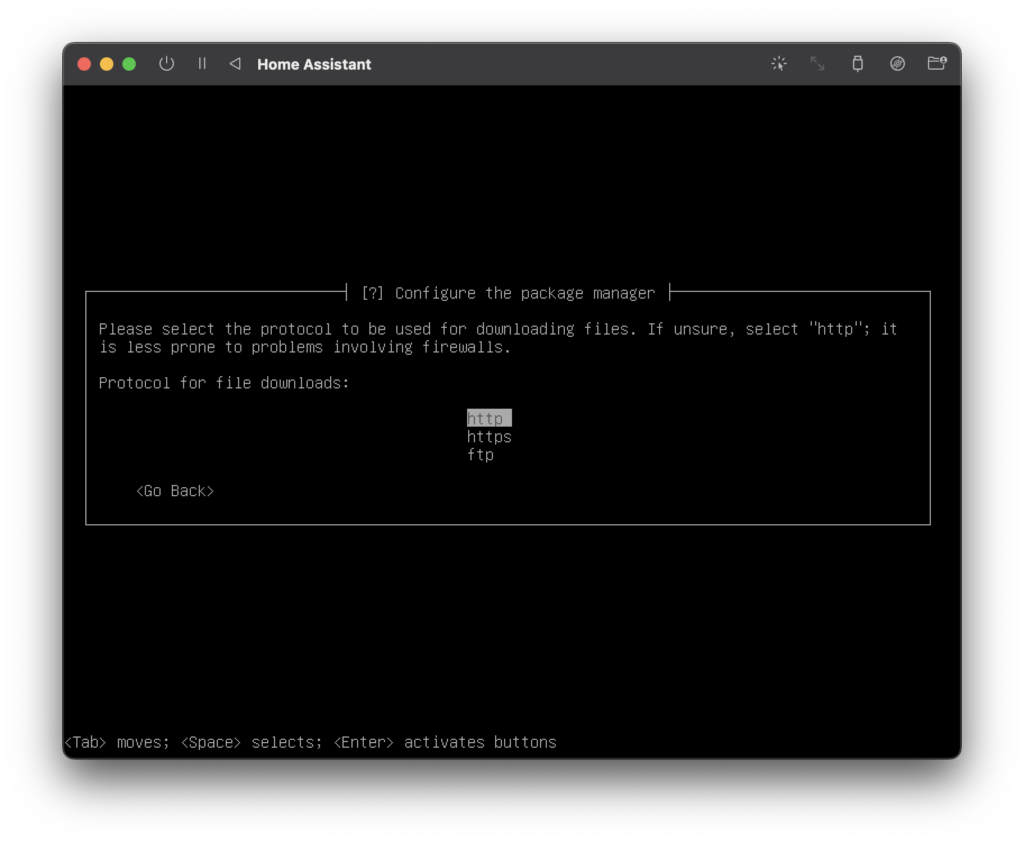Click the 'Configure the package manager' heading
Viewport: 1024px width, 842px height.
click(x=524, y=293)
